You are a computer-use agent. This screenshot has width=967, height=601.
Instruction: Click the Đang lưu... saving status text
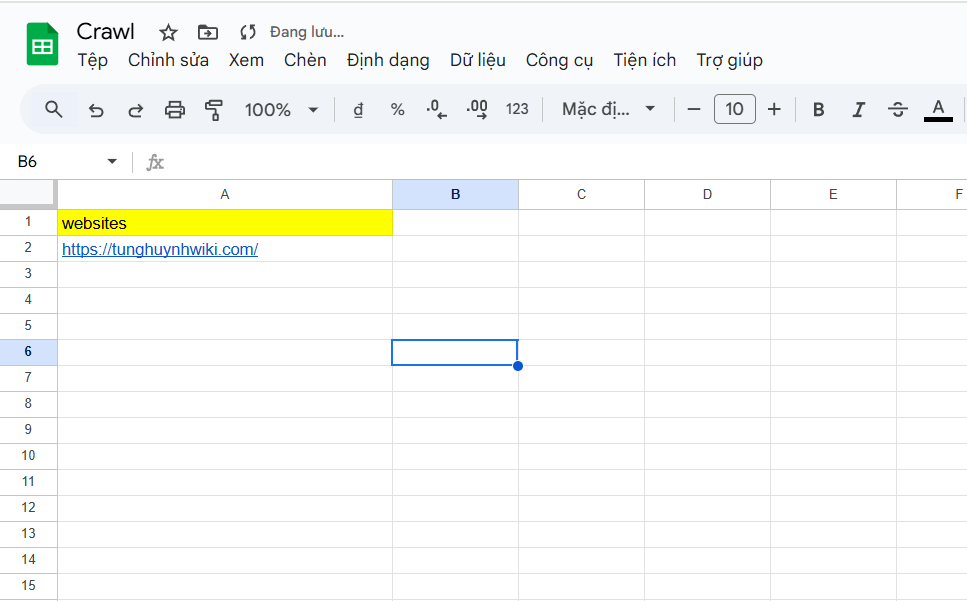[307, 32]
